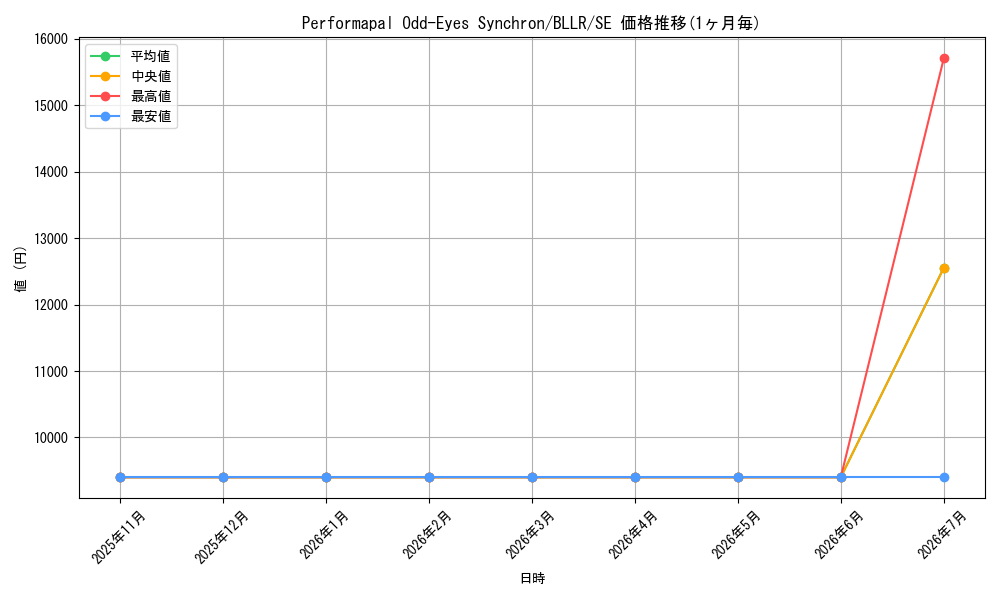Click the orange 中央値 data point at 2026年7月

tap(944, 268)
